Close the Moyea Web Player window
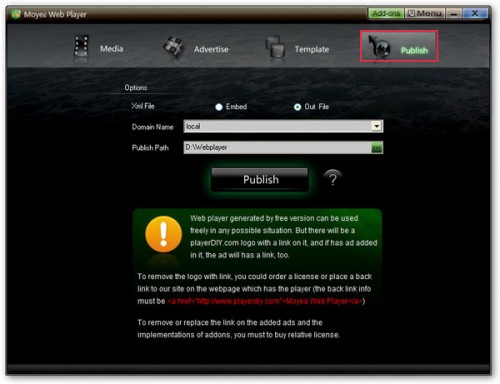The image size is (500, 384). click(475, 13)
